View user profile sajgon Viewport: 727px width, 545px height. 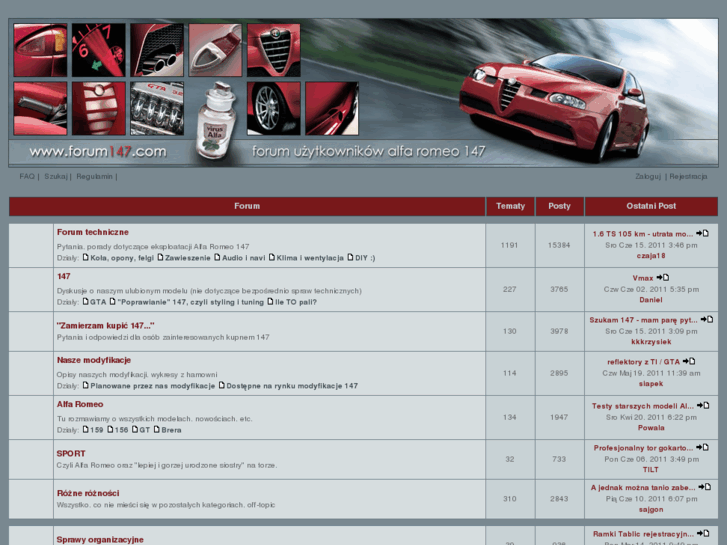point(651,509)
